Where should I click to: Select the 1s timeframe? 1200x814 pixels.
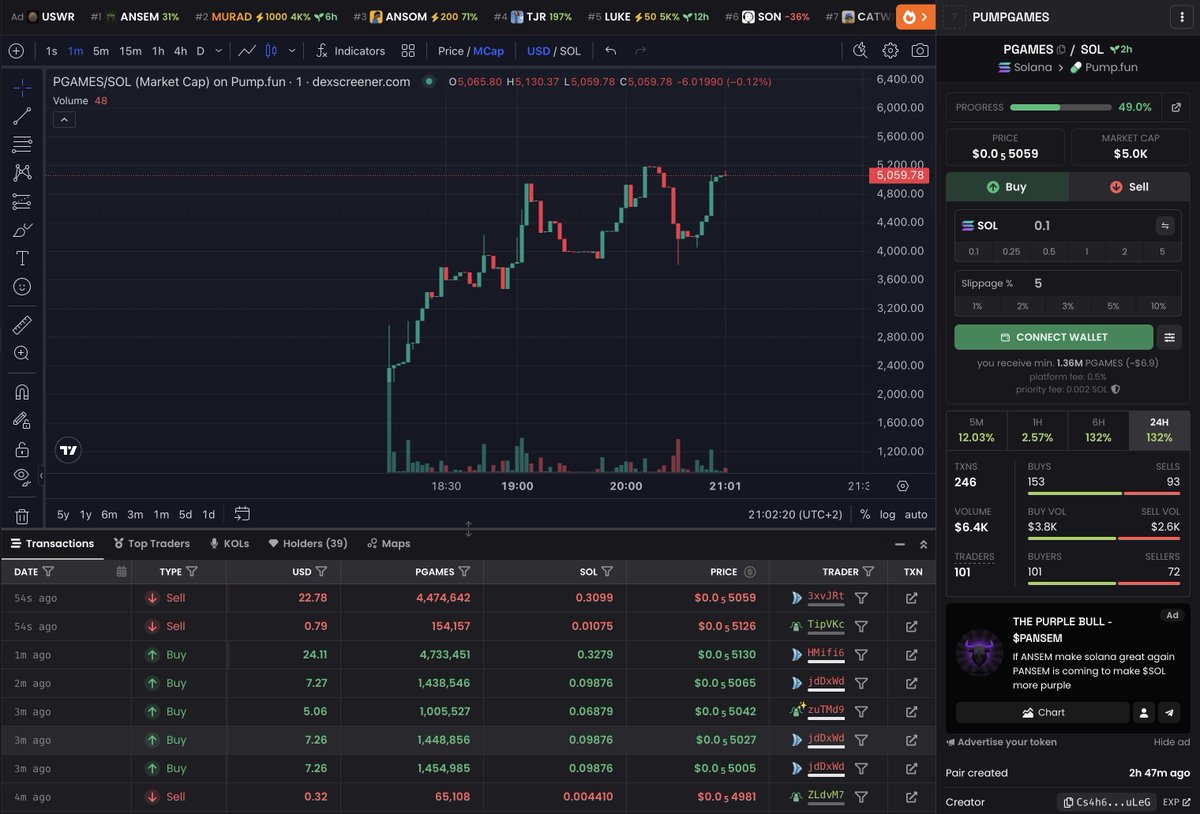52,51
